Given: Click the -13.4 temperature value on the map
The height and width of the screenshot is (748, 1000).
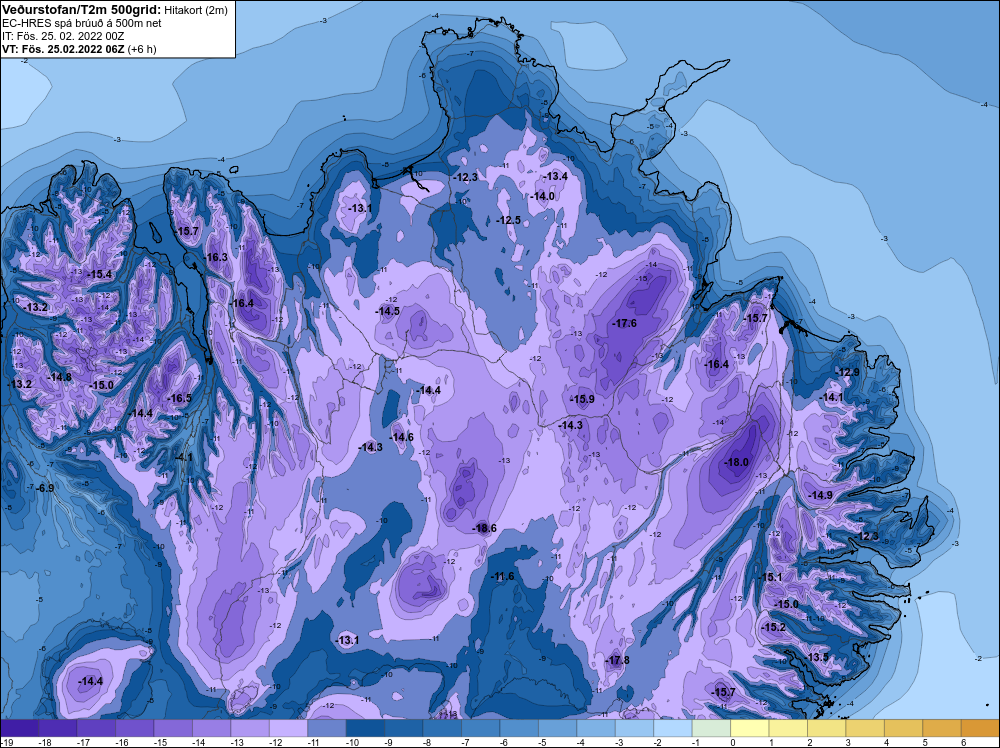Looking at the screenshot, I should 555,176.
